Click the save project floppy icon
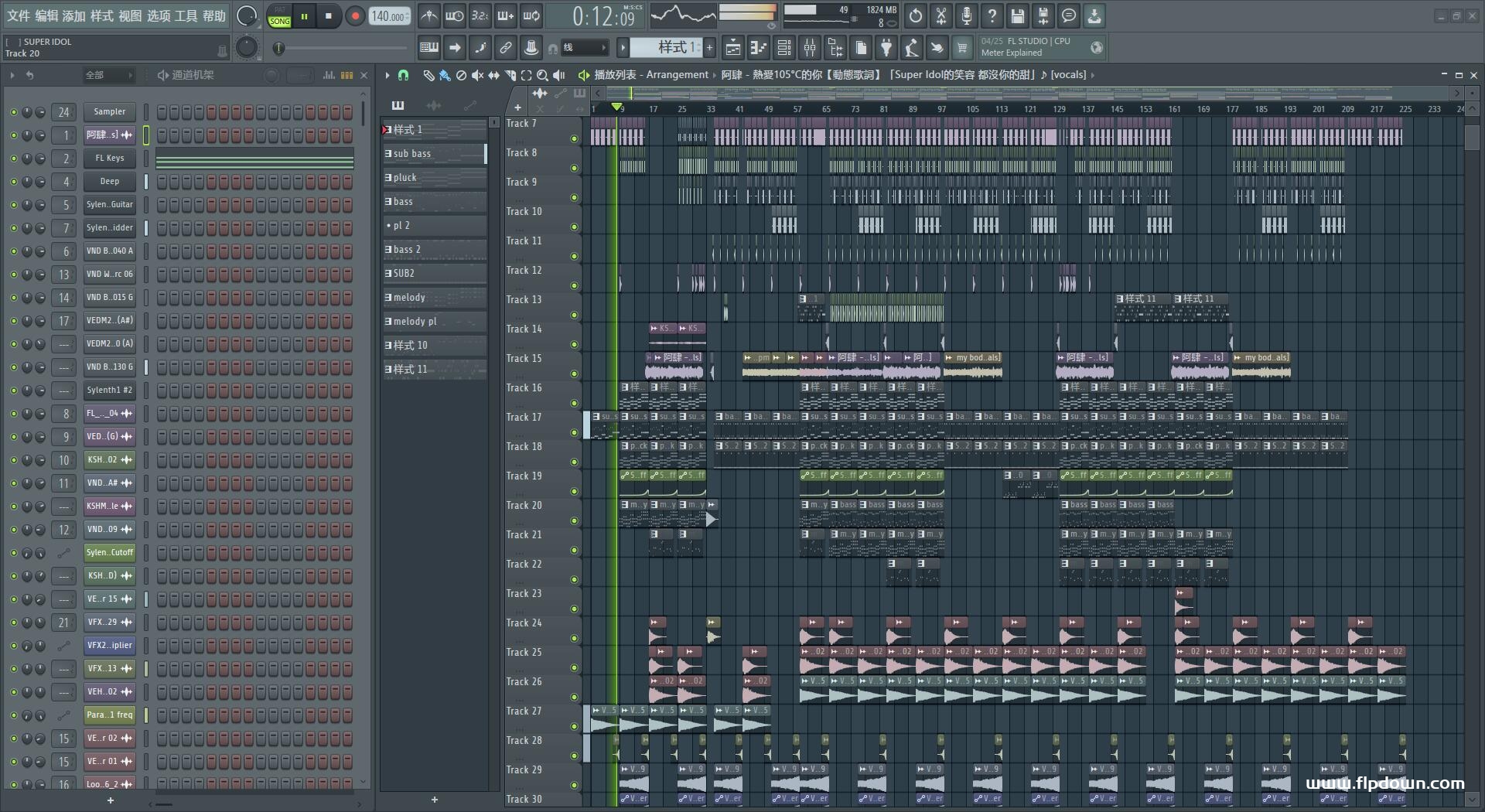 (1018, 15)
